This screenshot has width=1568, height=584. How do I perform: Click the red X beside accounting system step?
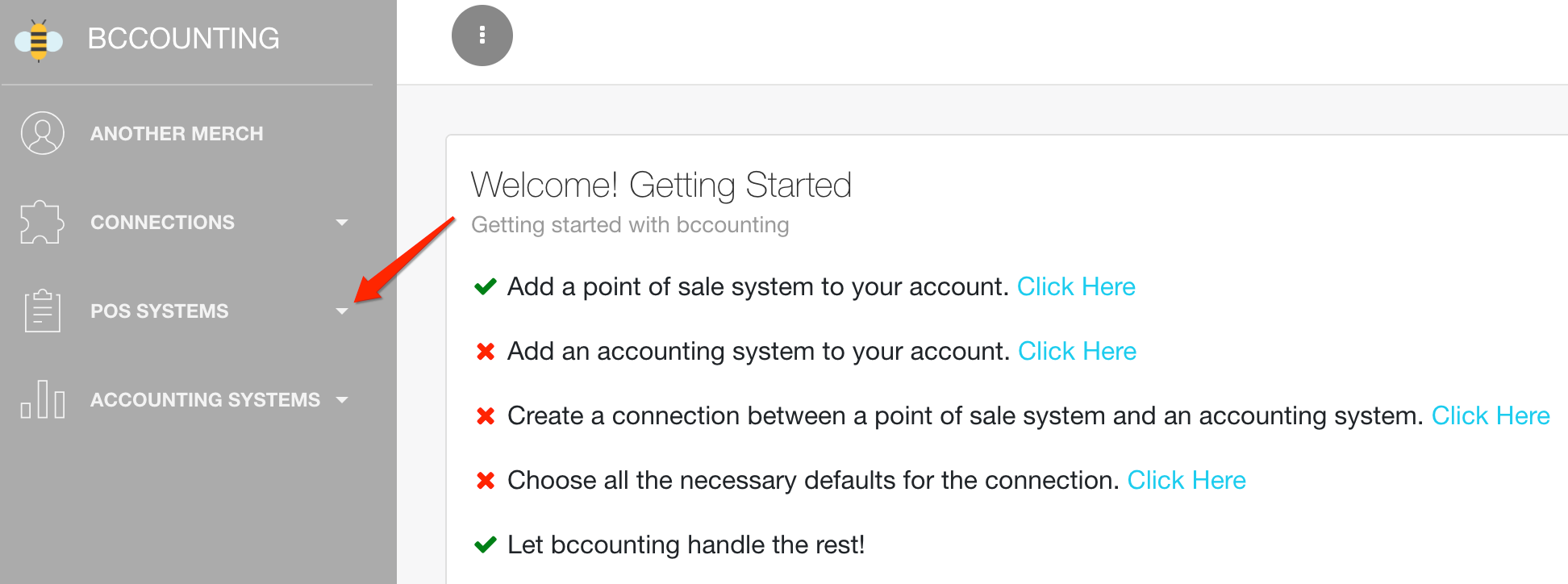click(486, 351)
